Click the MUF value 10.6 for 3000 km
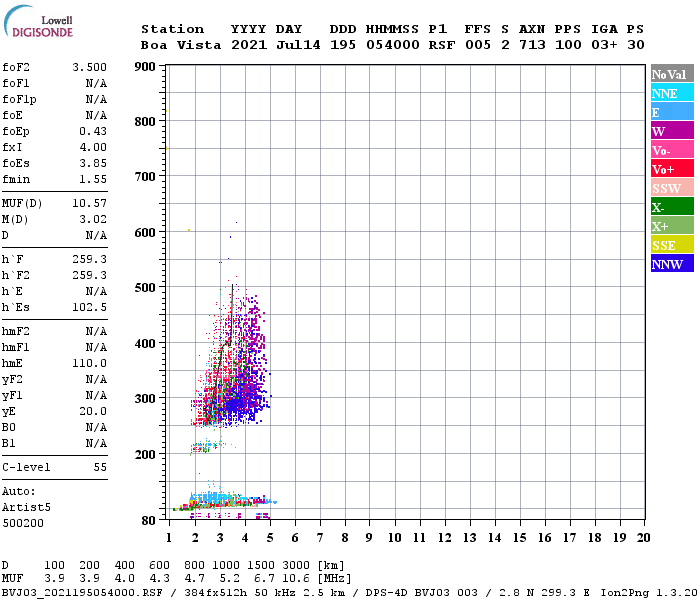 click(x=296, y=579)
